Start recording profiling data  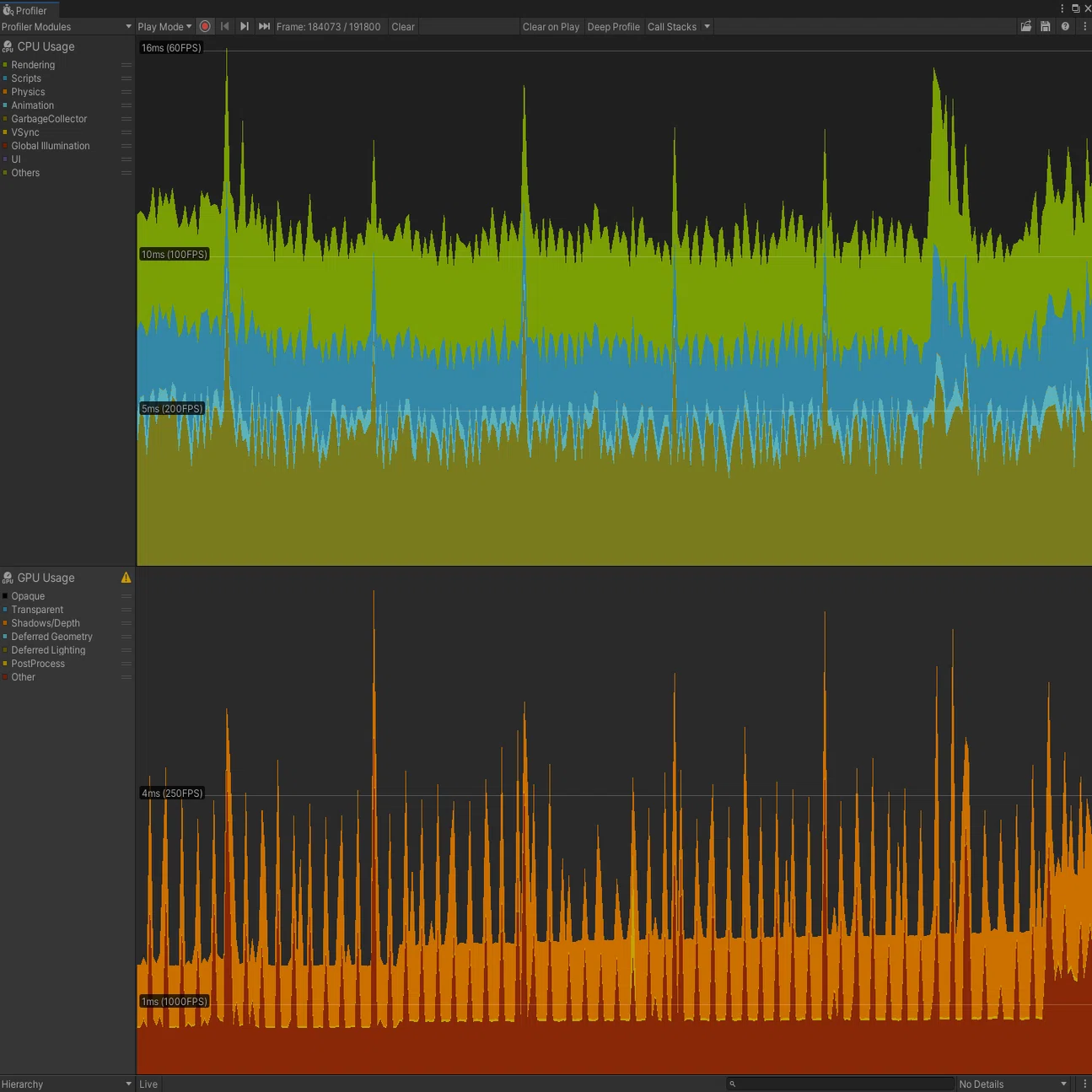click(x=205, y=27)
